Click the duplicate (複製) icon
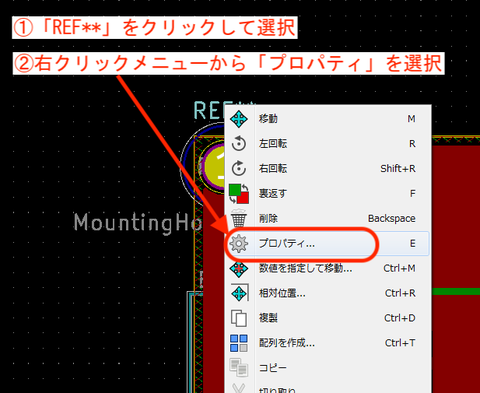Screen dimensions: 480x393 click(x=239, y=318)
